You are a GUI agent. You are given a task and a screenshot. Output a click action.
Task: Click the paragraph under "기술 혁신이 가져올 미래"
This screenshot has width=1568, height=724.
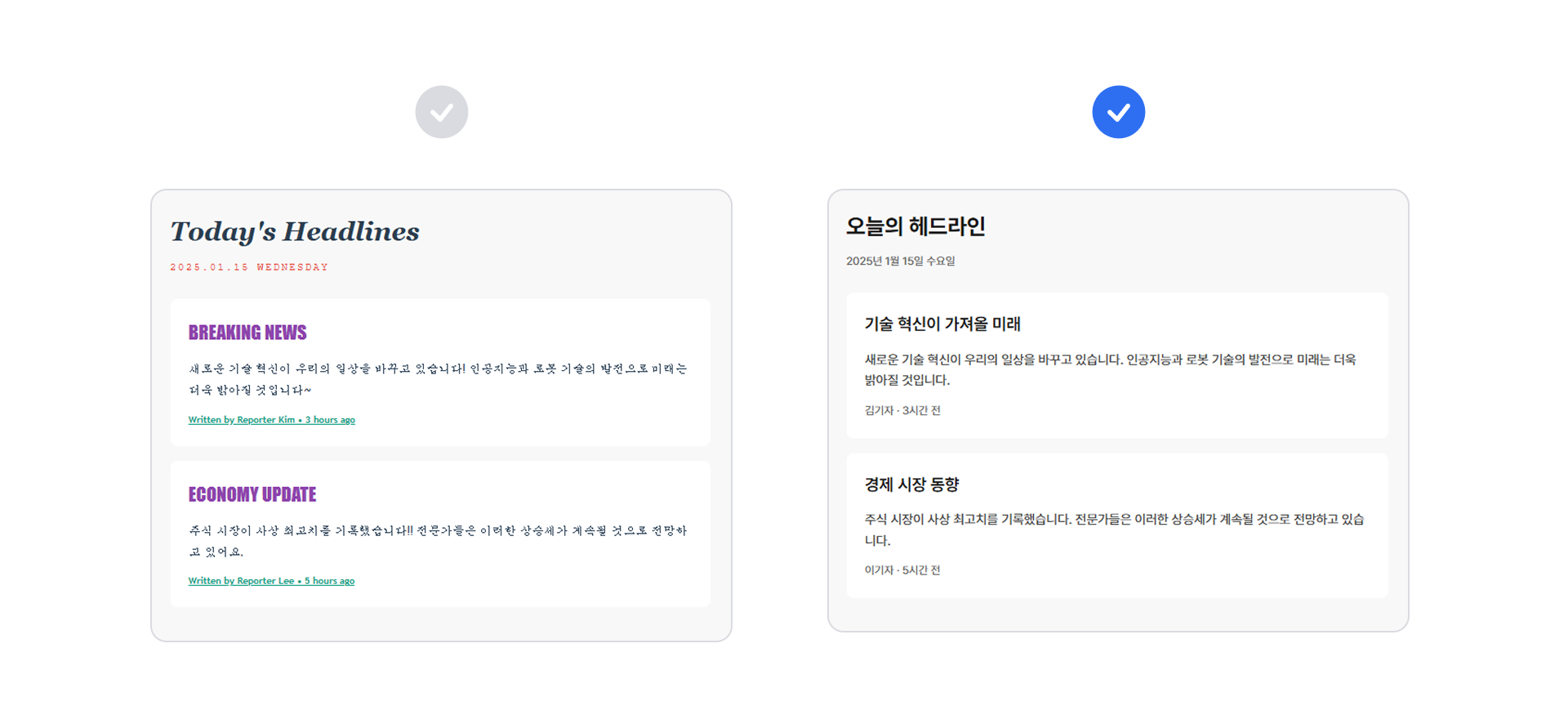click(1110, 369)
